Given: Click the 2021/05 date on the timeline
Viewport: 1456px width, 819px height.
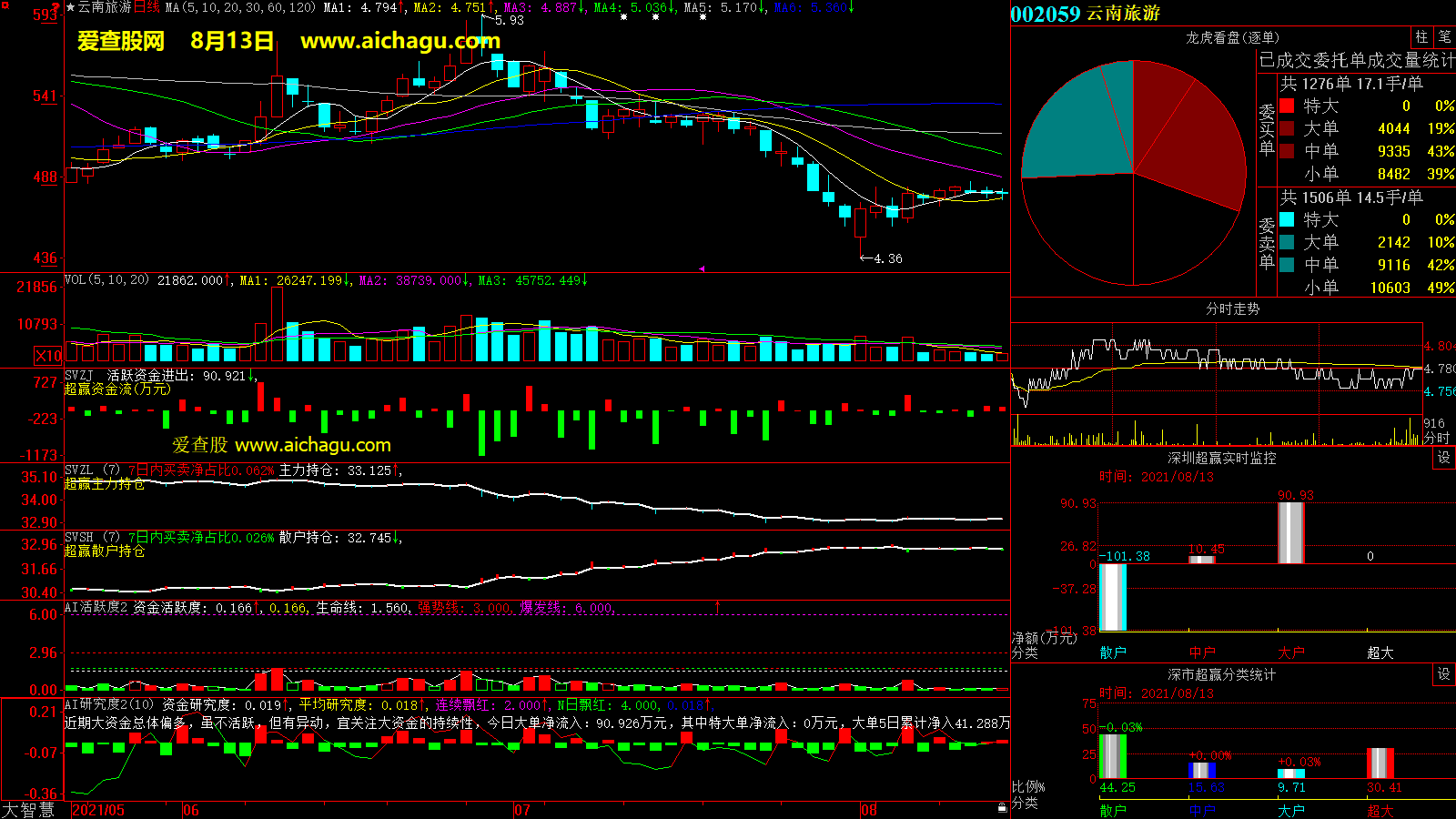Looking at the screenshot, I should click(x=98, y=810).
